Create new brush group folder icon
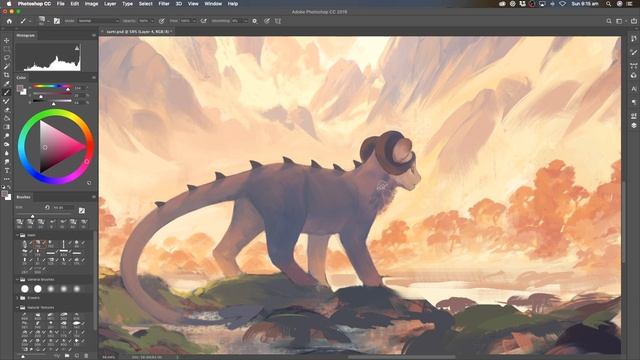The height and width of the screenshot is (360, 640). coord(67,356)
